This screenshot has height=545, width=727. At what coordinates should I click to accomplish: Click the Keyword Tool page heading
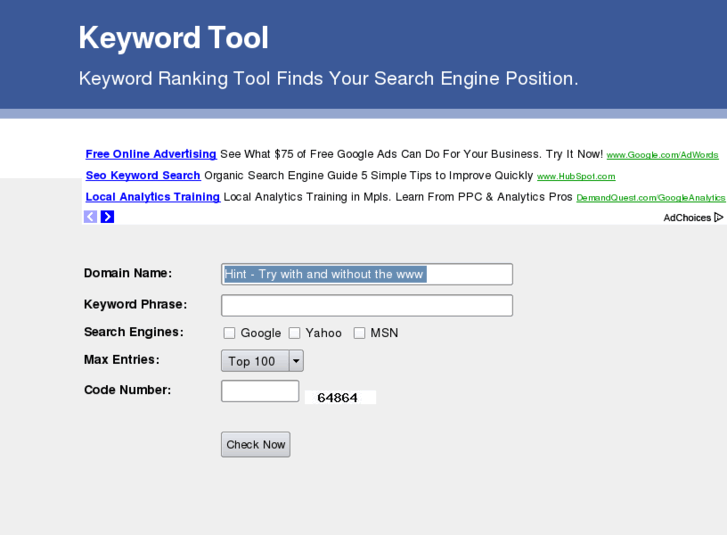pos(174,38)
